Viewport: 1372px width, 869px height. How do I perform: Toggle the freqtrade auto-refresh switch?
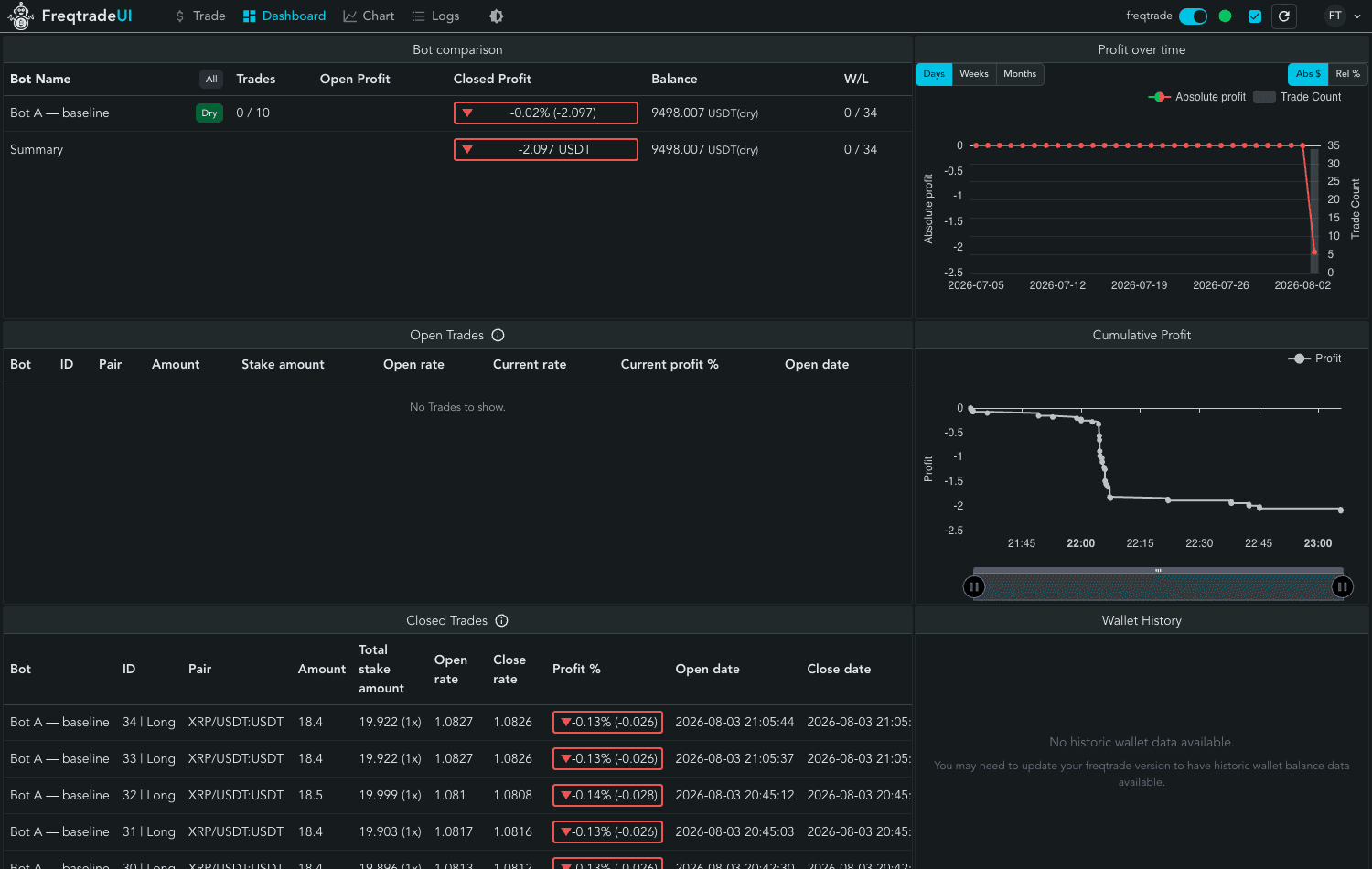pos(1193,16)
